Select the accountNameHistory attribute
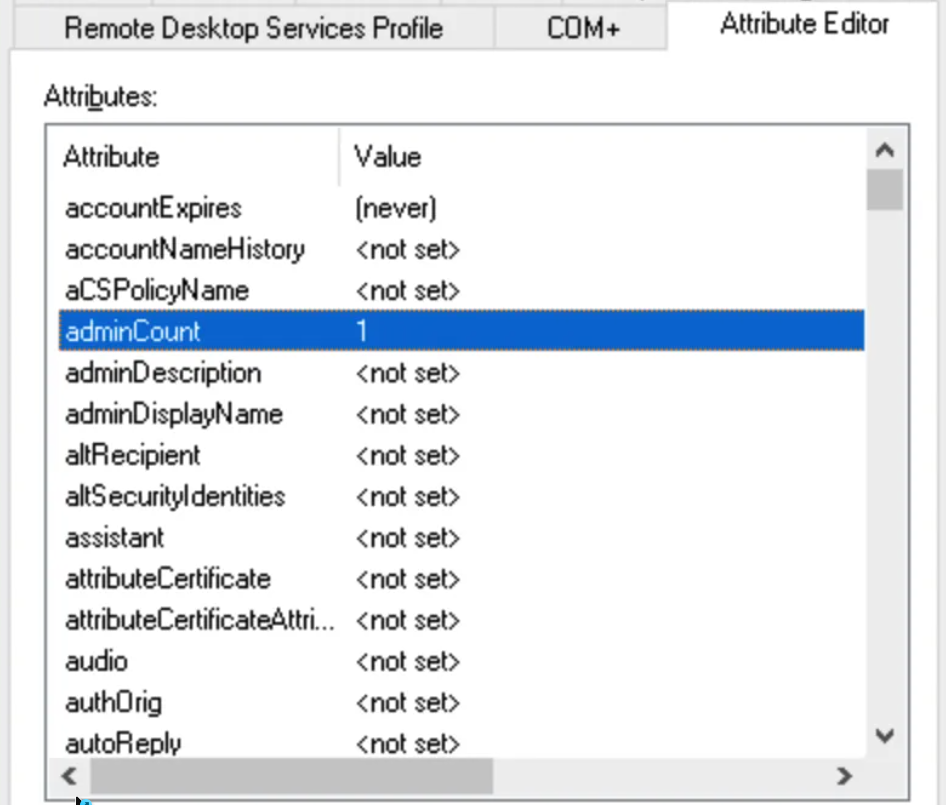Screen dimensions: 946x805 (x=184, y=249)
